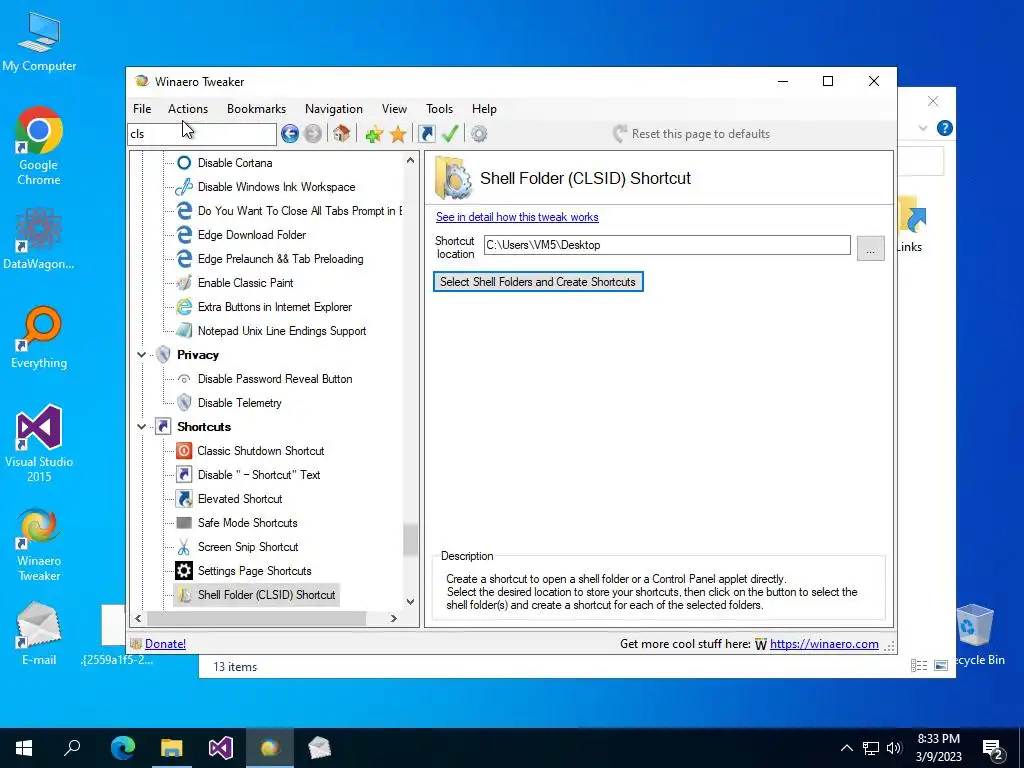Open the notification center icon
This screenshot has width=1024, height=768.
993,748
